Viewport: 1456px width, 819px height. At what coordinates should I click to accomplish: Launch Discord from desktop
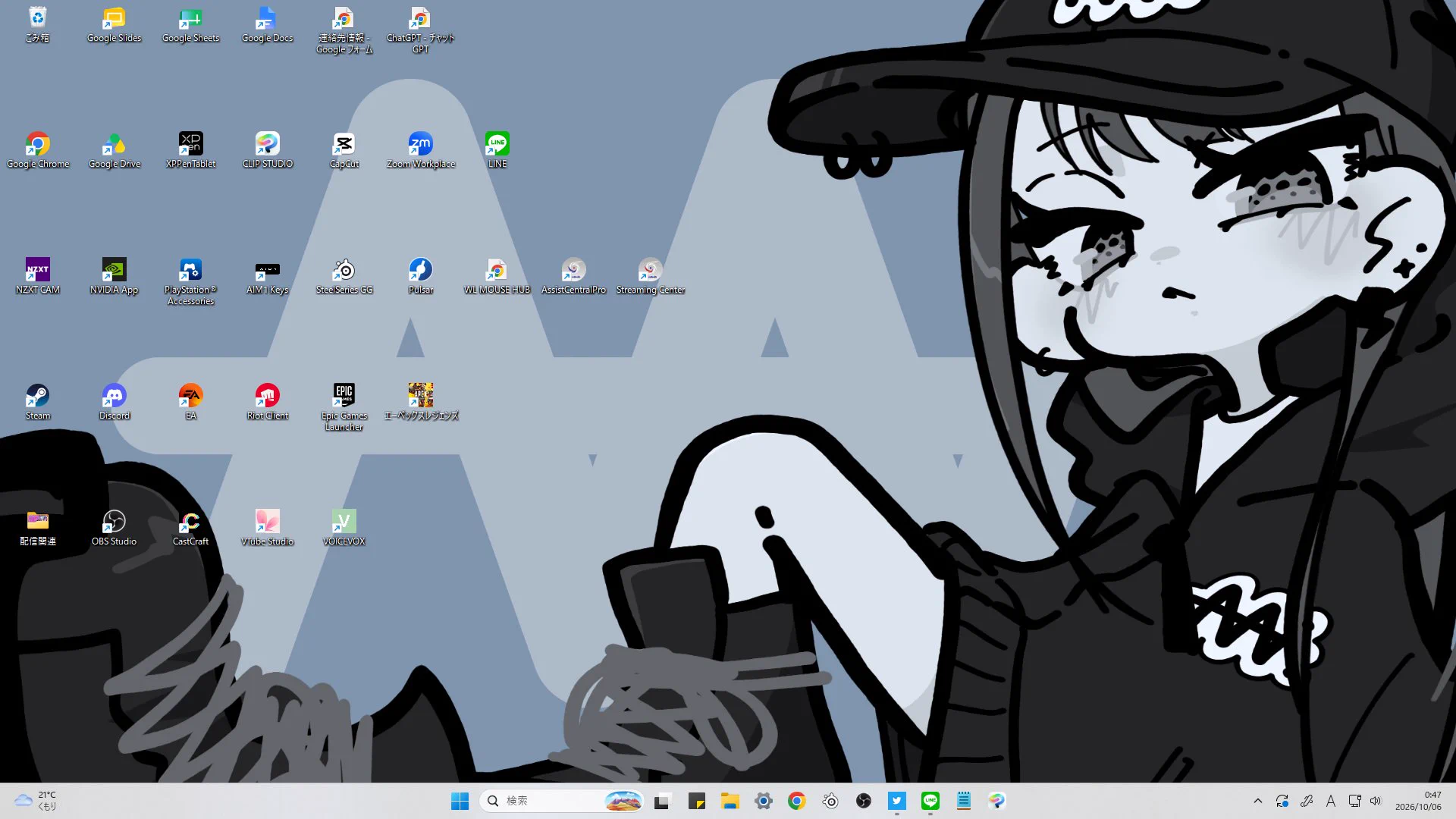114,402
